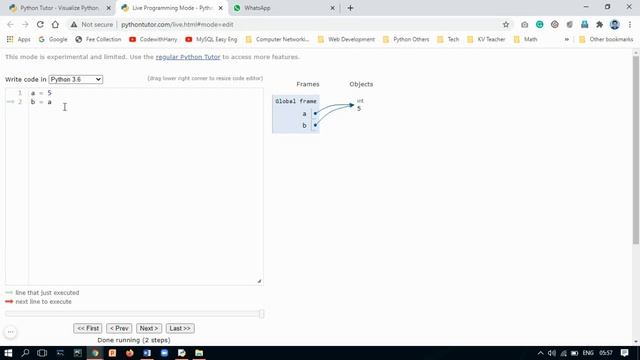Open the Computer Networking bookmarks folder
640x360 pixels.
coord(277,39)
